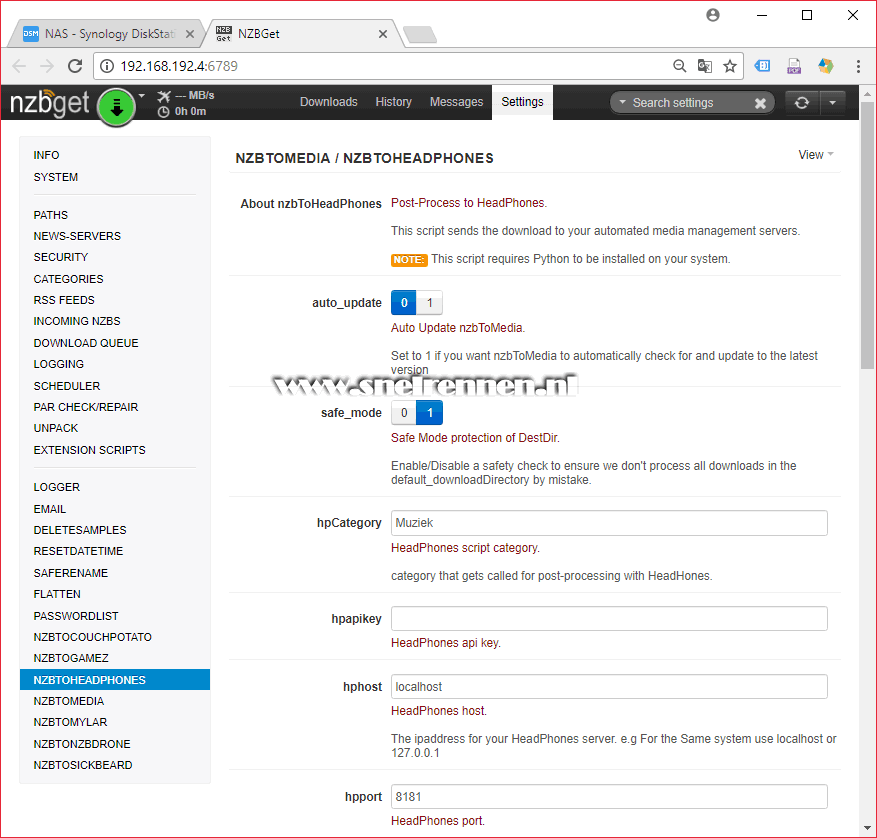Open the View dropdown
Viewport: 877px width, 838px height.
point(815,155)
